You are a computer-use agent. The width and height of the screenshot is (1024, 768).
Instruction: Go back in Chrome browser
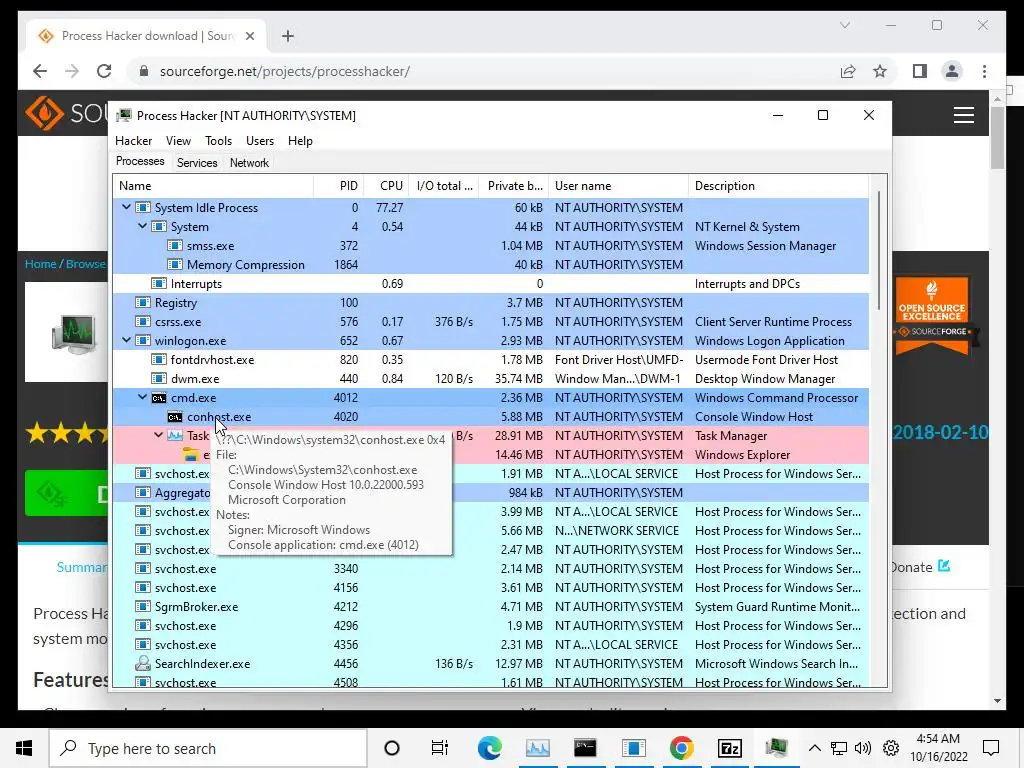coord(40,71)
